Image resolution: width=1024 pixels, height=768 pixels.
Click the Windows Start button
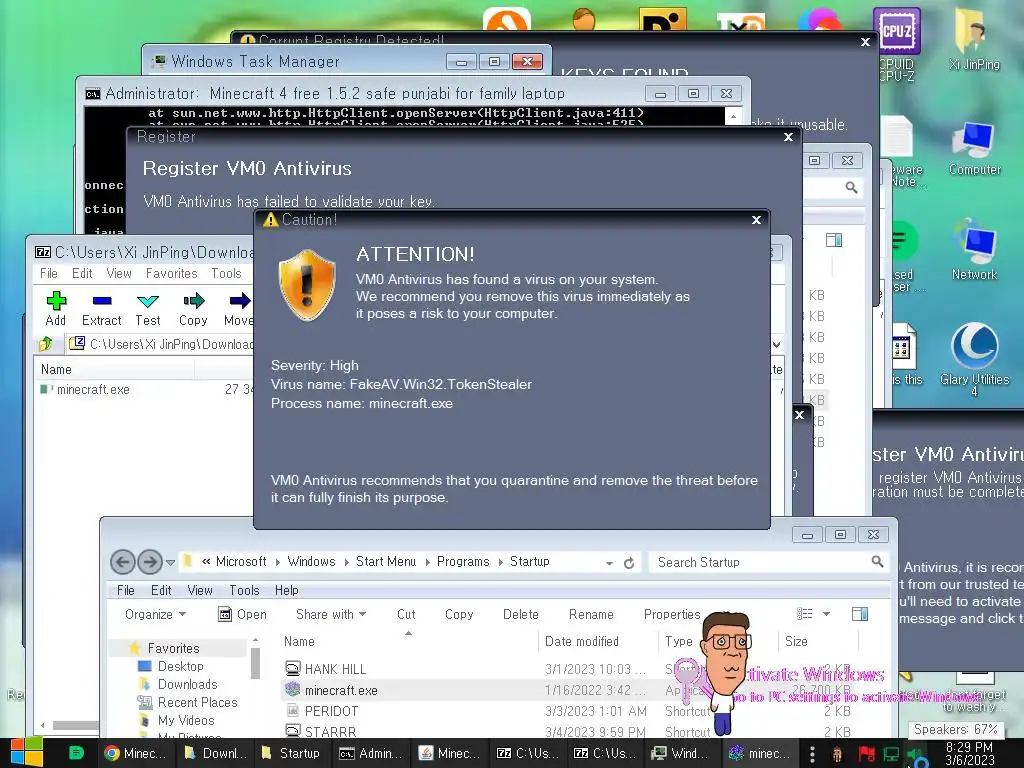26,752
